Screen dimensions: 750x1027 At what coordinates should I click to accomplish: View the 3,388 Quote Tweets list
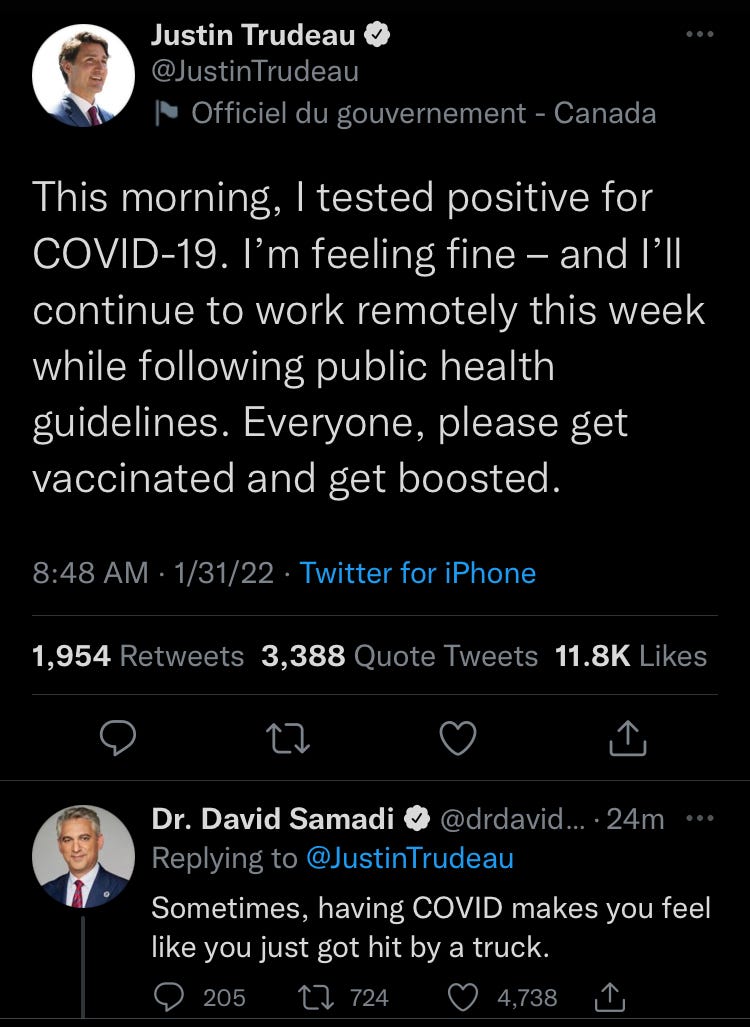(x=400, y=656)
